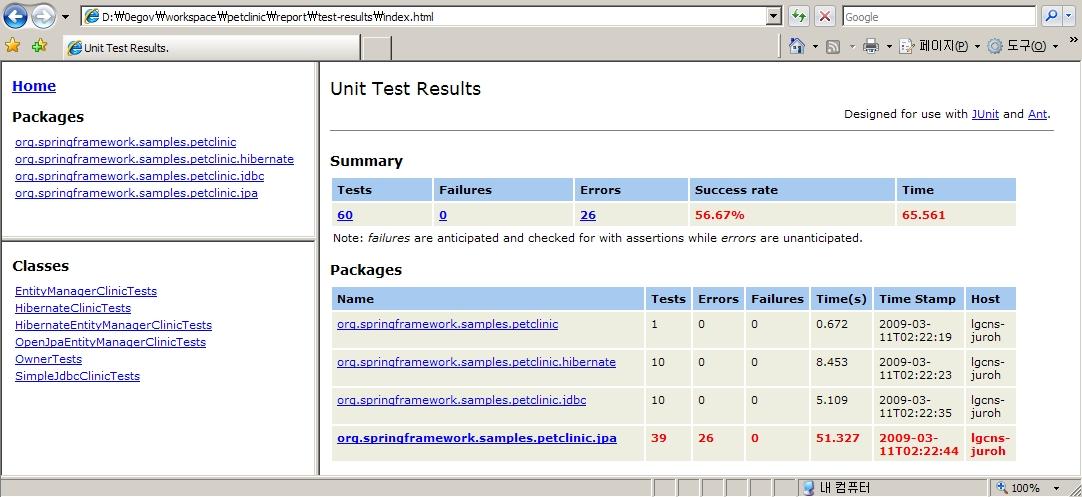Expand the address bar URL dropdown

(x=773, y=16)
